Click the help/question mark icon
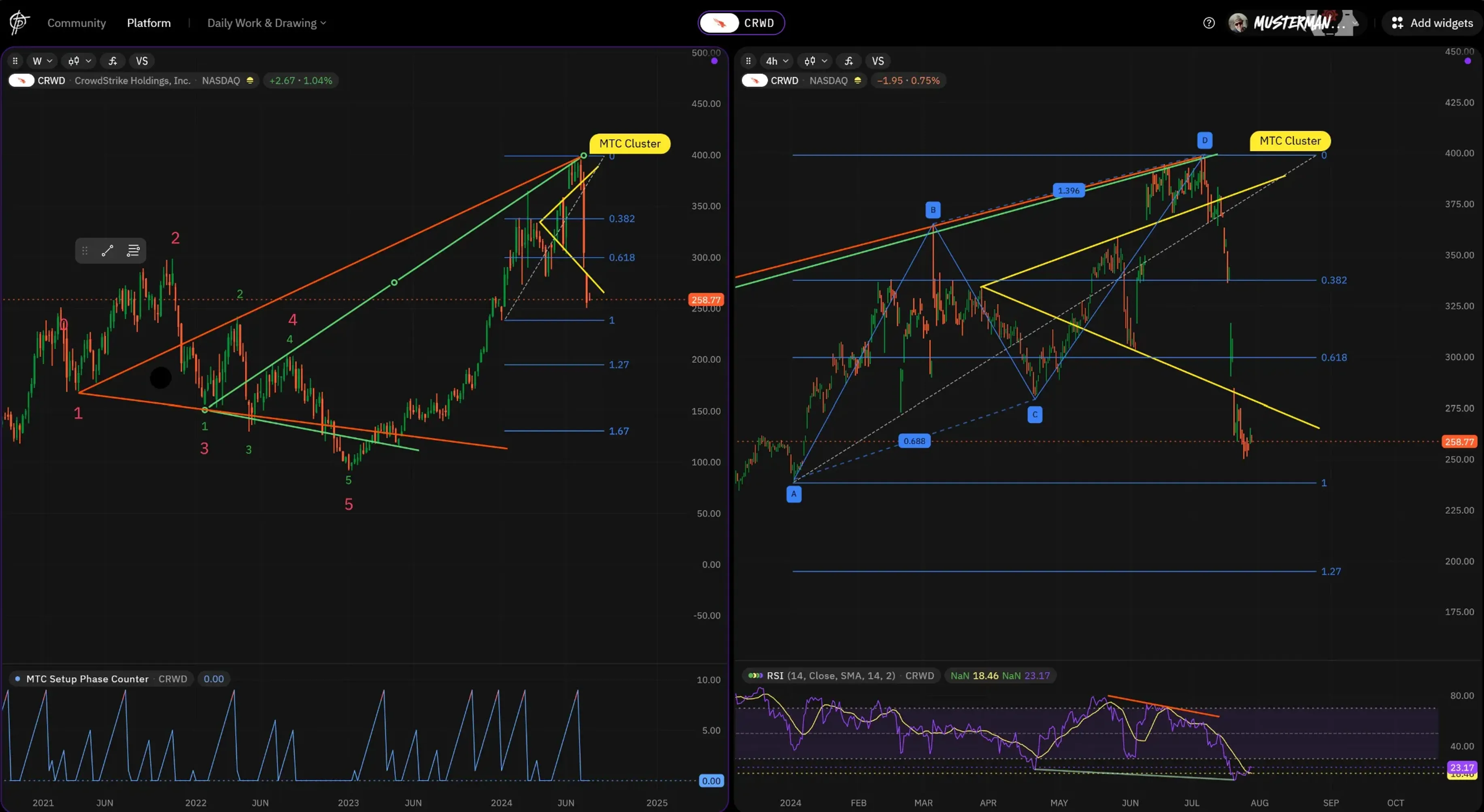 [x=1207, y=22]
